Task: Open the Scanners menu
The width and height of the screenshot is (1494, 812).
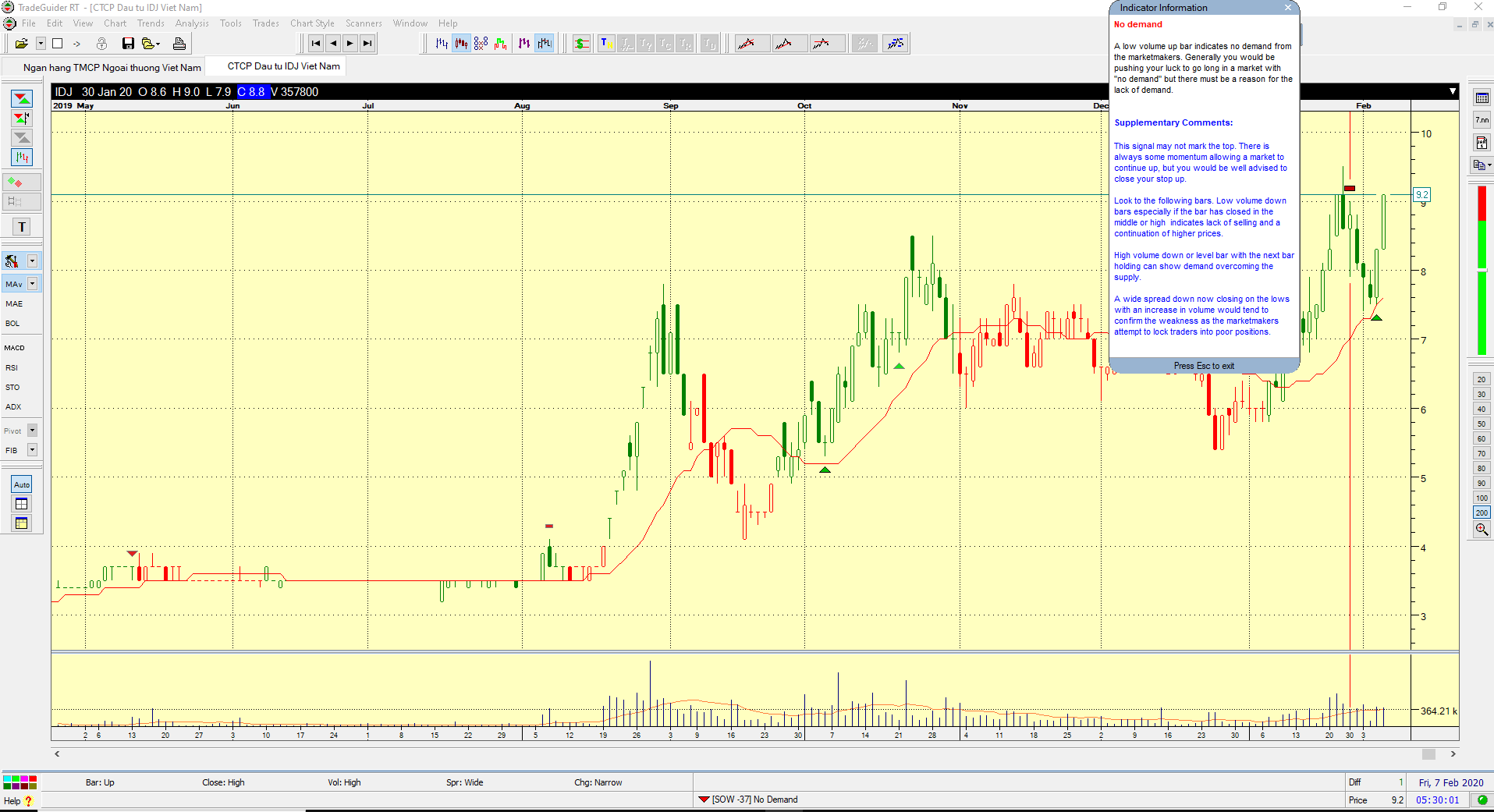Action: [364, 23]
